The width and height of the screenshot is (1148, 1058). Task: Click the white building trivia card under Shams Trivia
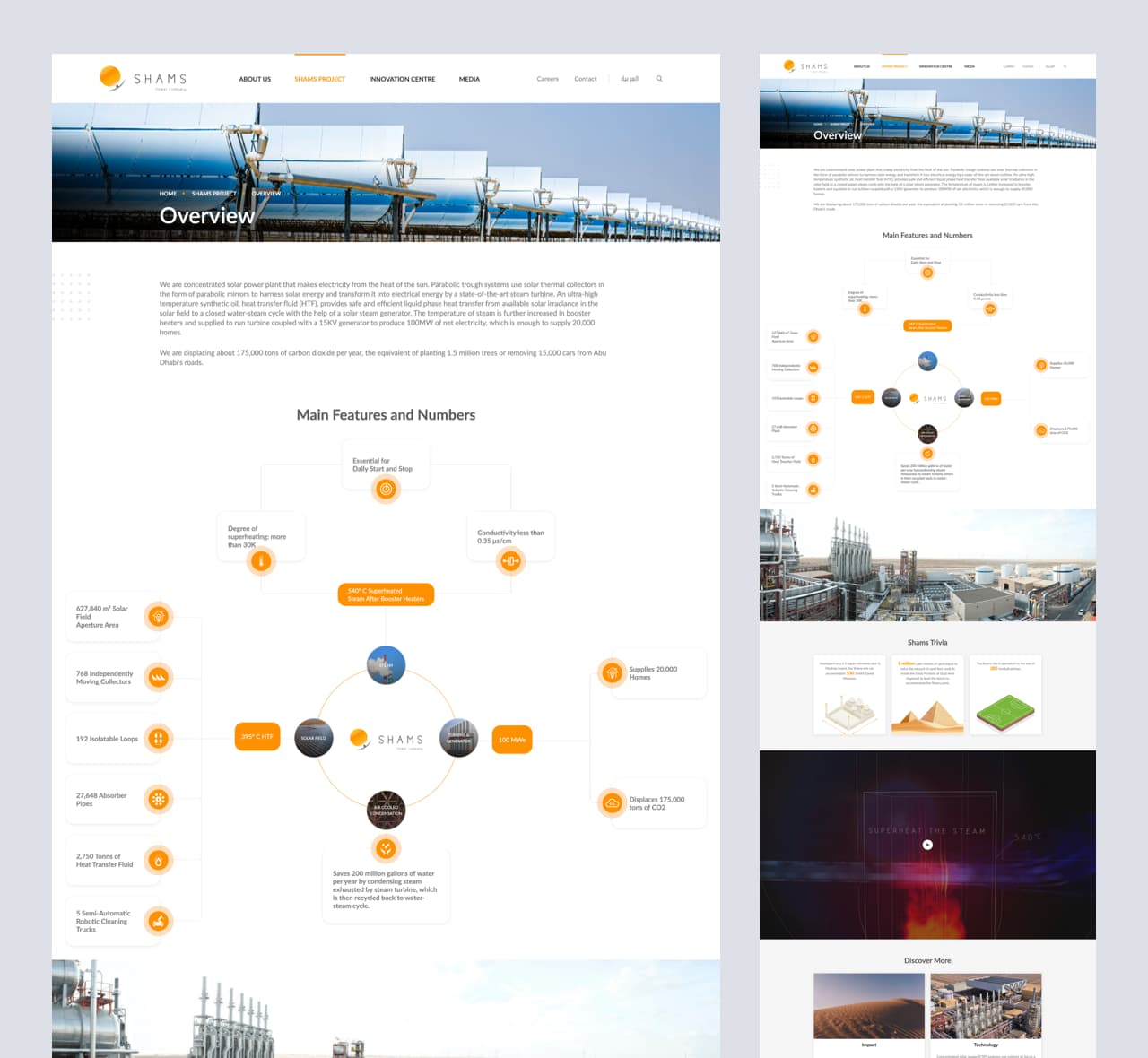point(849,695)
